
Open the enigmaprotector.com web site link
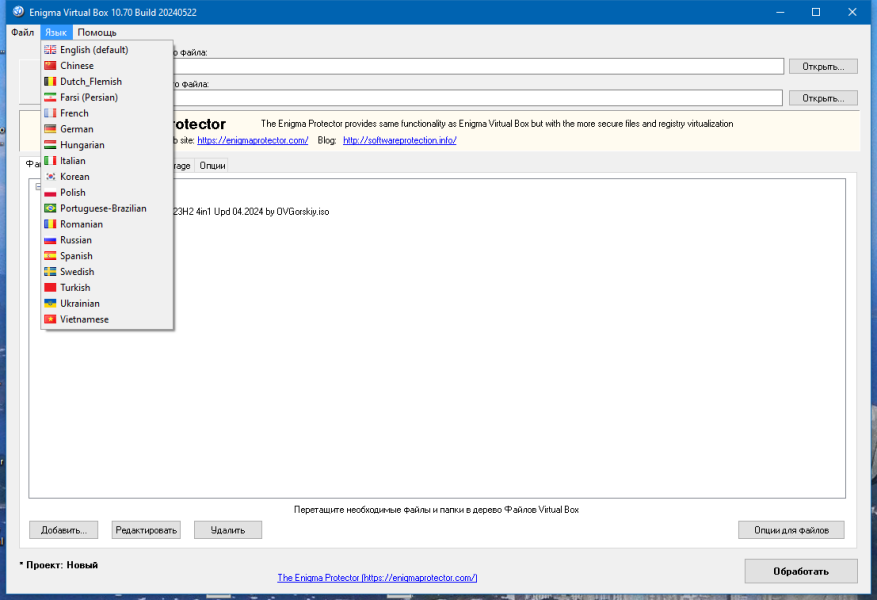tap(253, 140)
